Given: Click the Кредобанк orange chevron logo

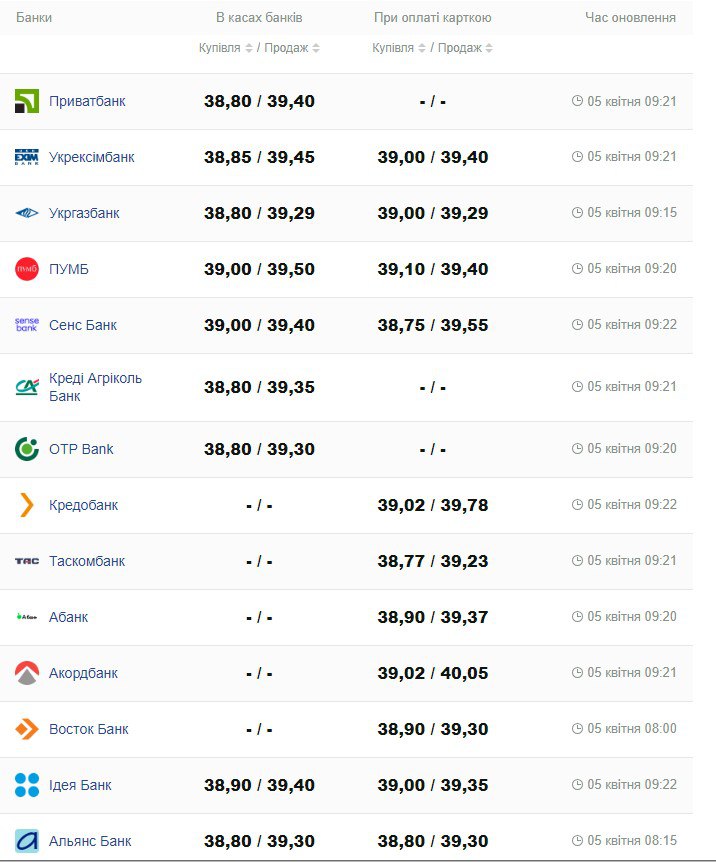Looking at the screenshot, I should 27,505.
